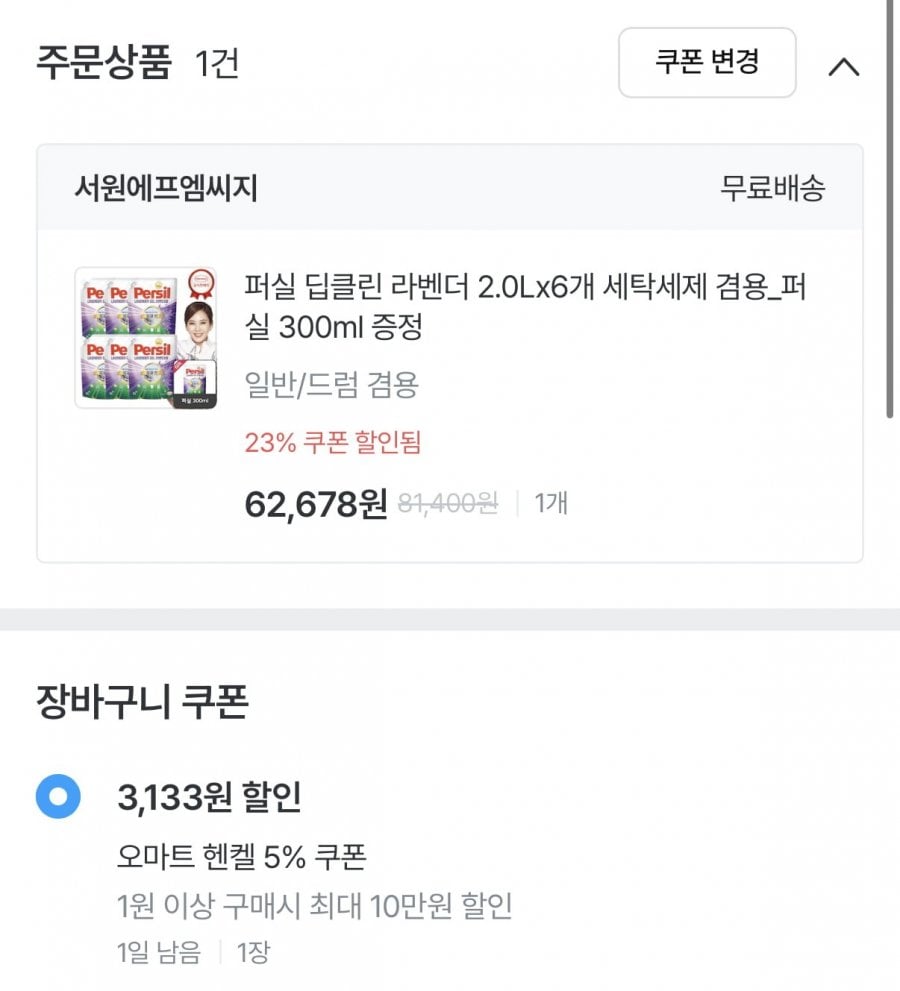This screenshot has width=900, height=991.
Task: Click the 1개 quantity label
Action: 551,504
